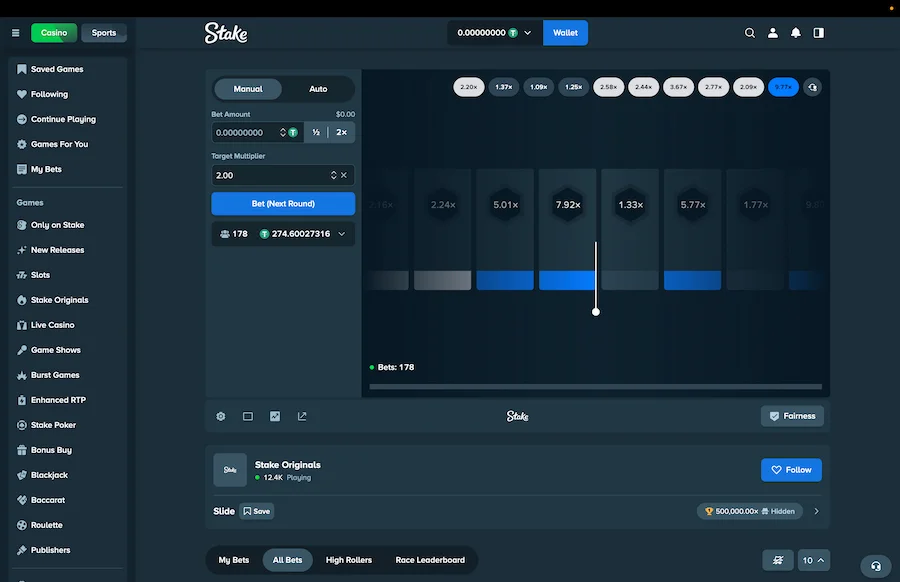The height and width of the screenshot is (582, 900).
Task: Switch to Casino section
Action: coord(54,33)
